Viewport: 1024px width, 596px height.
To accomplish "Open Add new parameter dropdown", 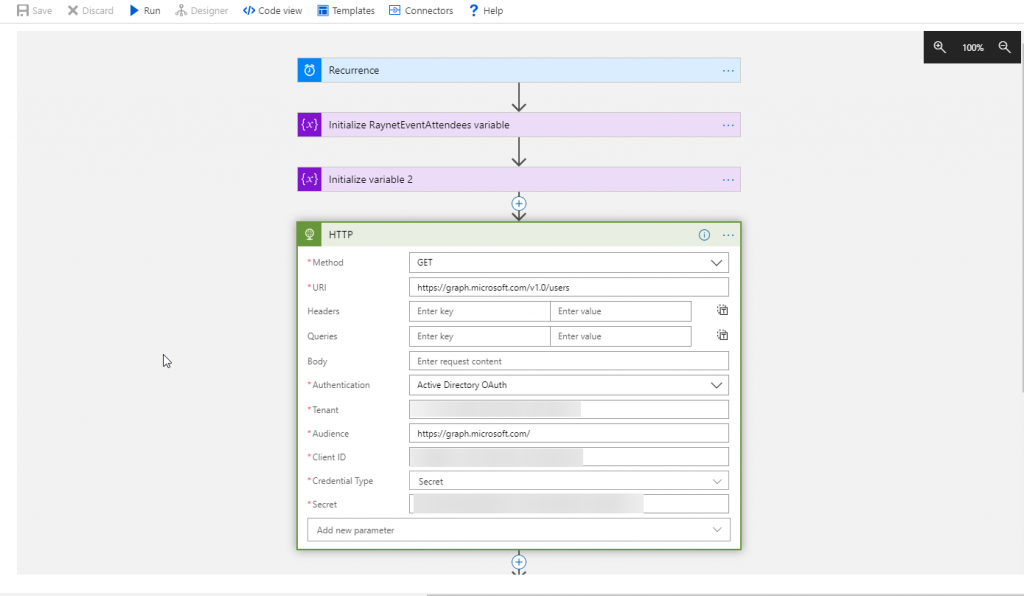I will [x=519, y=530].
